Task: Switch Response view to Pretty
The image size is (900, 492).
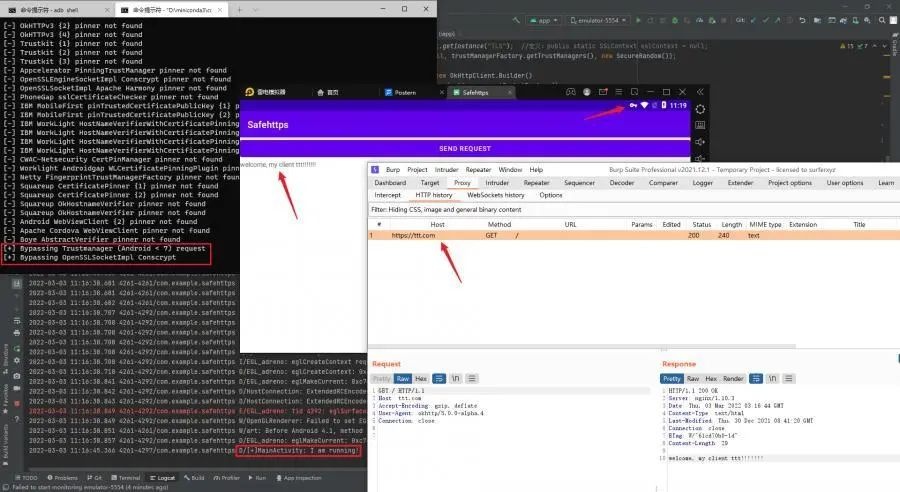Action: pyautogui.click(x=672, y=379)
